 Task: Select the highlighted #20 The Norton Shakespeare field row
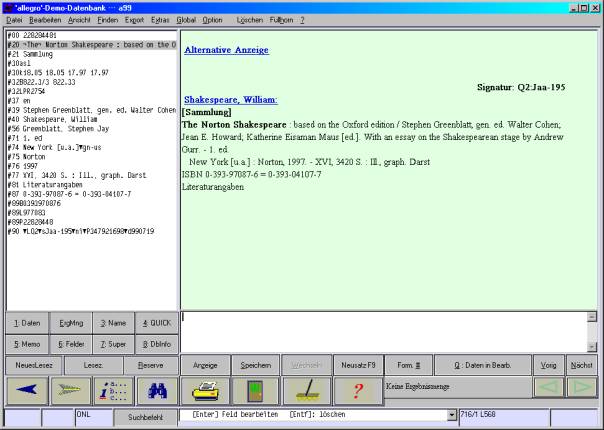click(92, 45)
